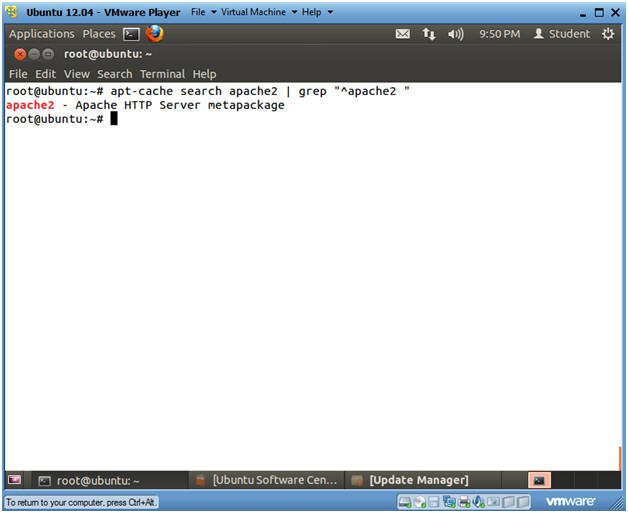The image size is (628, 513).
Task: Click VMware floppy drive device icon
Action: 434,502
